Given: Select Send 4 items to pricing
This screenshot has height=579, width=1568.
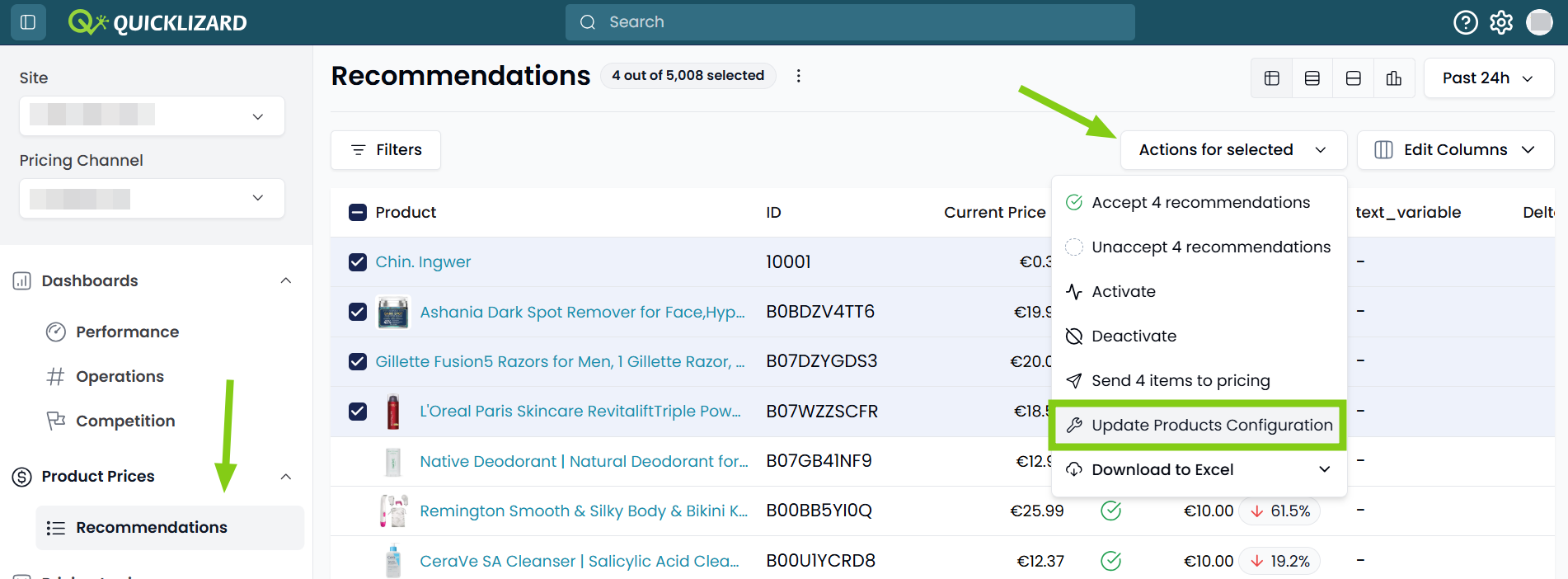Looking at the screenshot, I should coord(1199,381).
